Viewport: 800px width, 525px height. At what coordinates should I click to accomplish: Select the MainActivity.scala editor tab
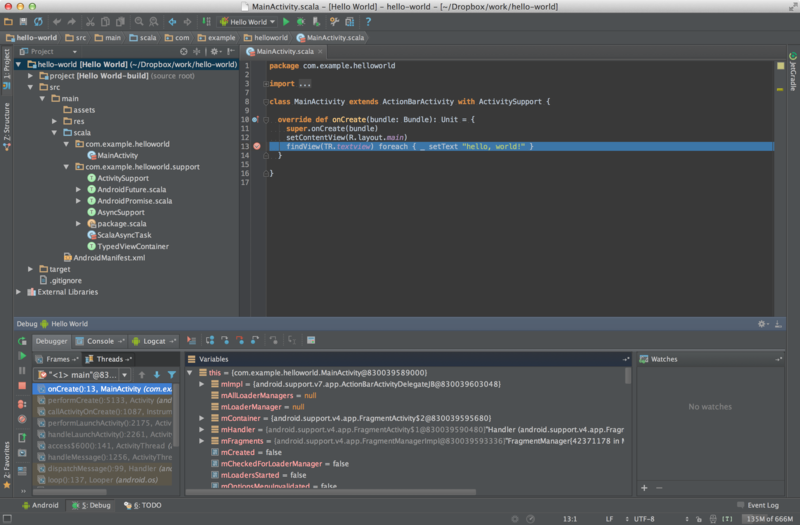pyautogui.click(x=285, y=52)
